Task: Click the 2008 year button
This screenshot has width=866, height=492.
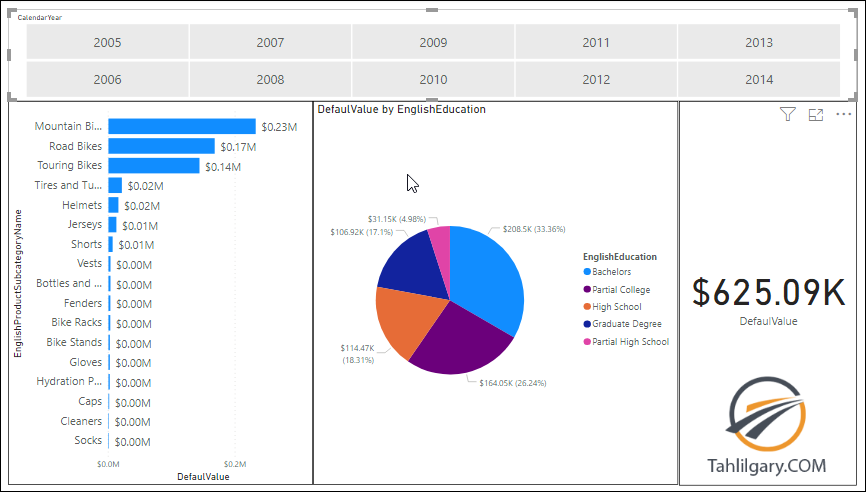Action: click(x=270, y=80)
